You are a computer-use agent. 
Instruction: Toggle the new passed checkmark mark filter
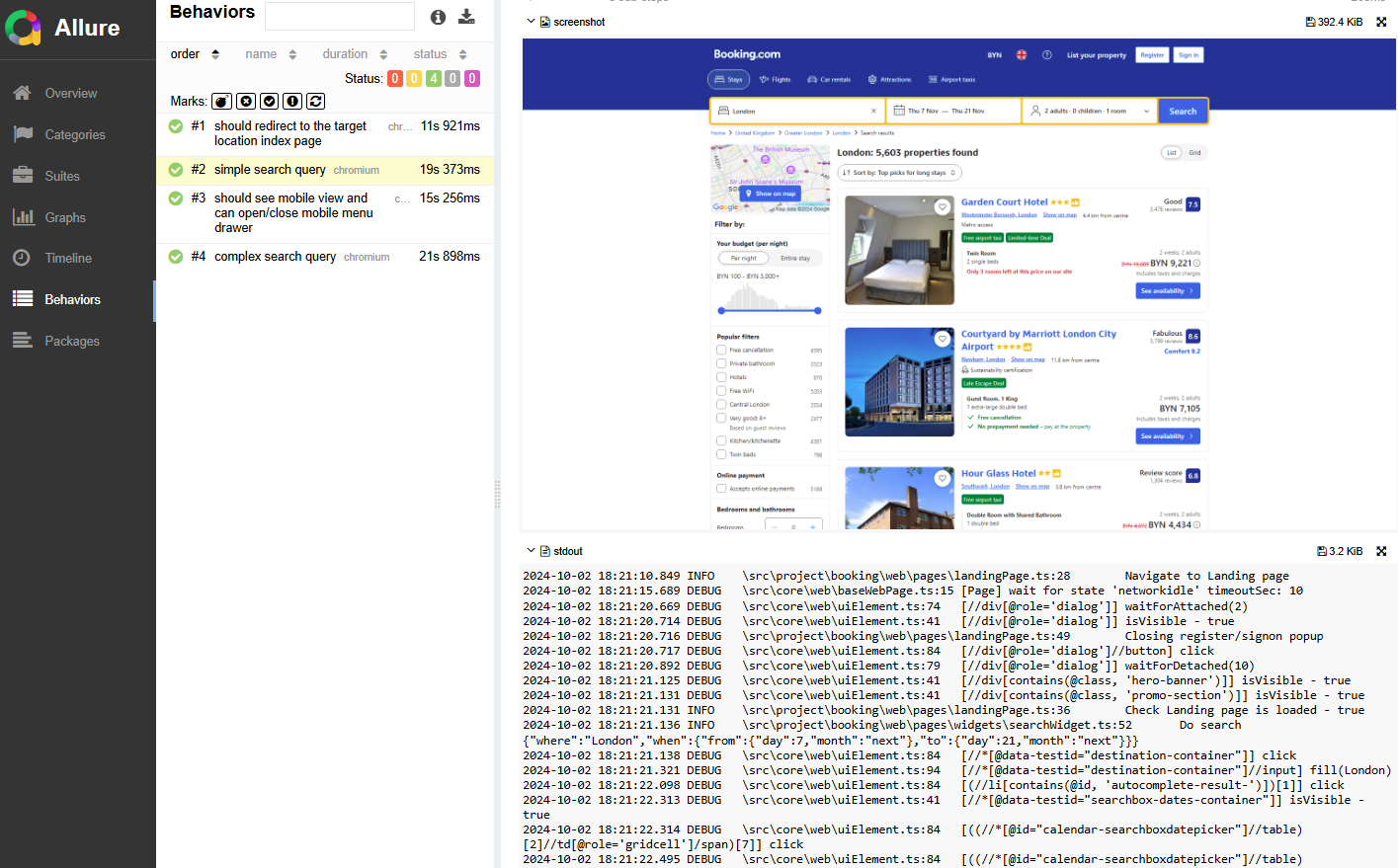pos(269,101)
